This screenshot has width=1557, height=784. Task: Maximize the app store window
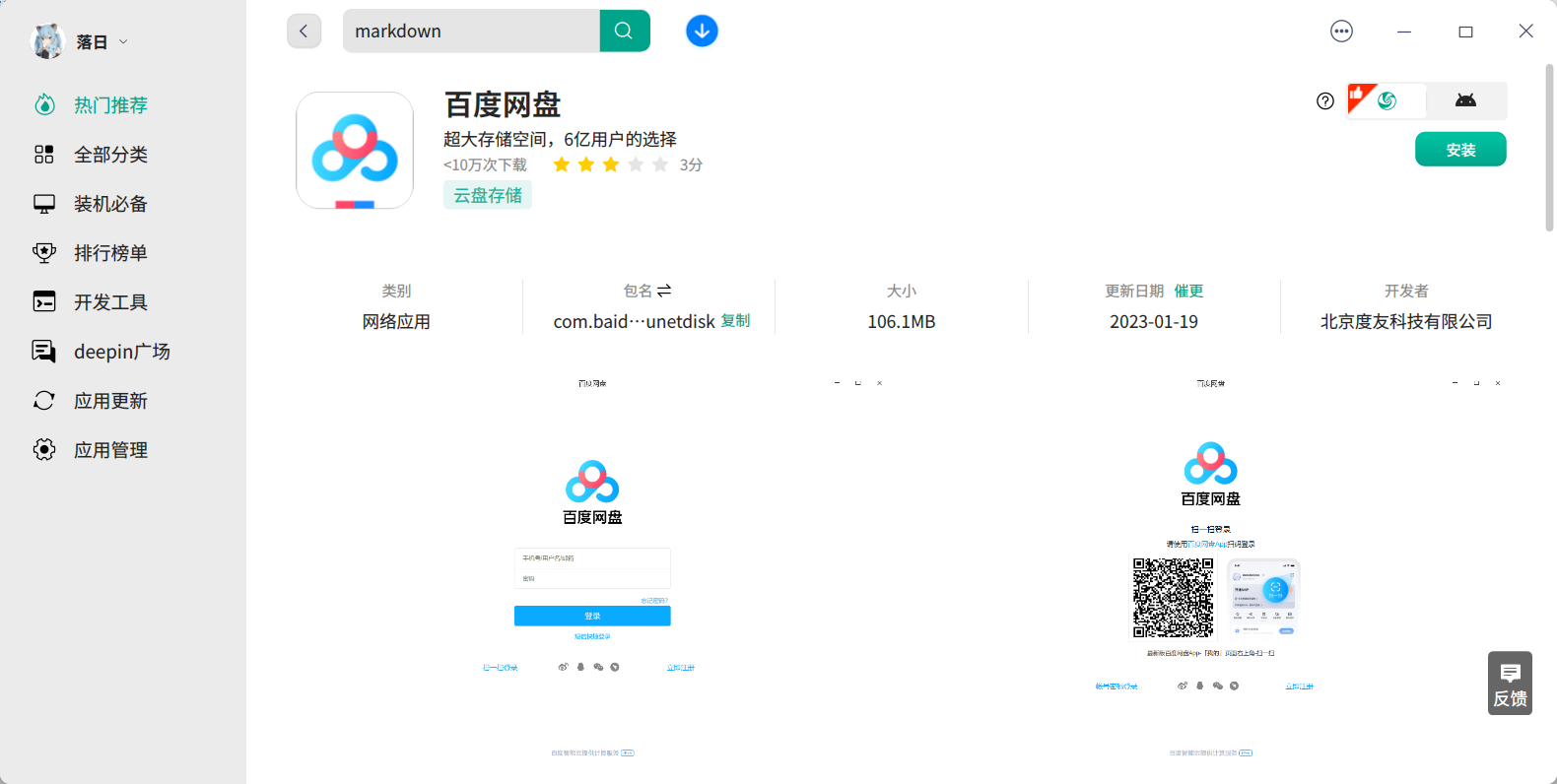(1465, 32)
